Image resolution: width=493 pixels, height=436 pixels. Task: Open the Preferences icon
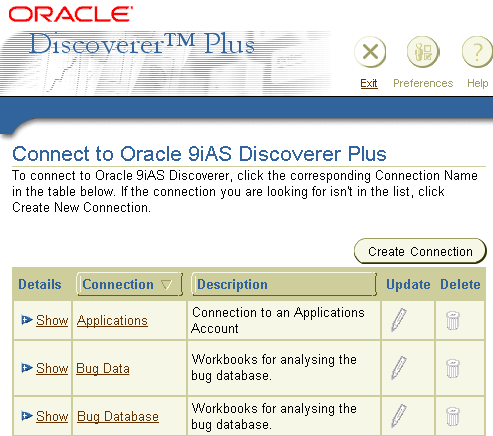point(423,52)
